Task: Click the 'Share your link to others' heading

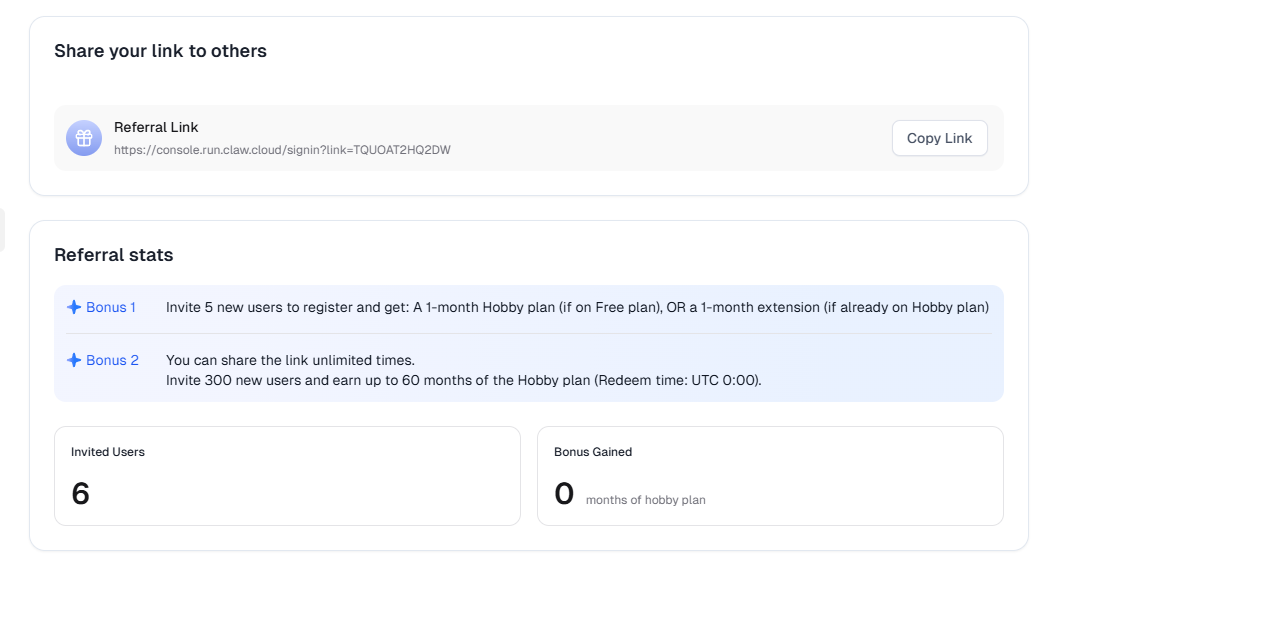Action: click(x=160, y=51)
